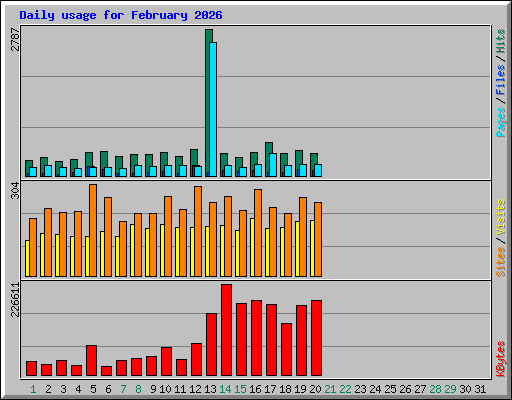Image resolution: width=512 pixels, height=400 pixels.
Task: Click the 'Files' legend label
Action: pos(501,80)
